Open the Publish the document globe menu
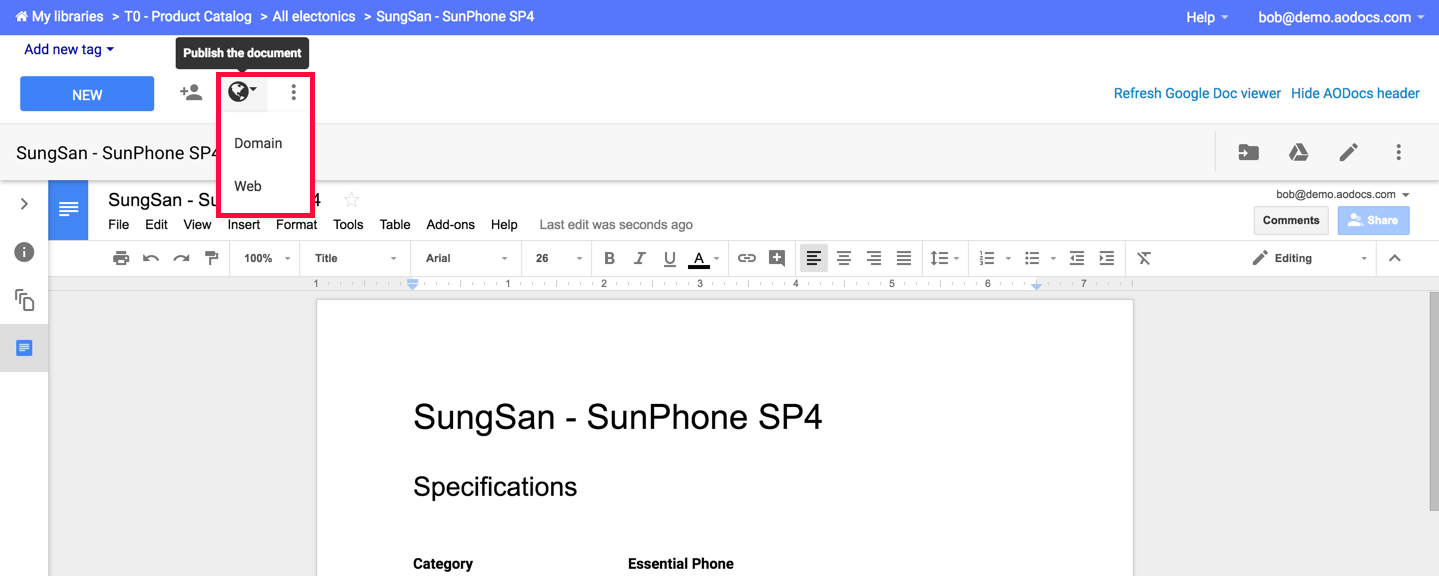 pyautogui.click(x=242, y=92)
